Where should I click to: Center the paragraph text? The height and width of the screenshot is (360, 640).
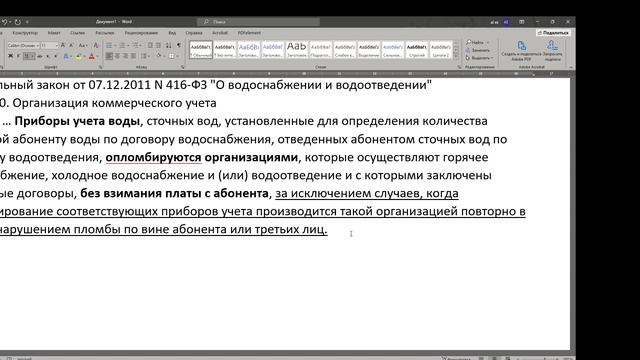118,56
